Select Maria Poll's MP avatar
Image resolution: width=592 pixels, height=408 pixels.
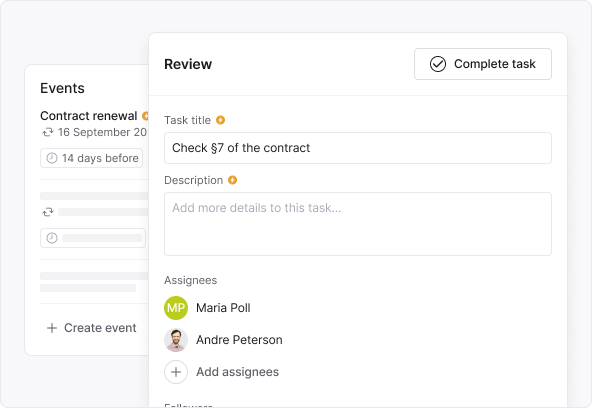(176, 308)
